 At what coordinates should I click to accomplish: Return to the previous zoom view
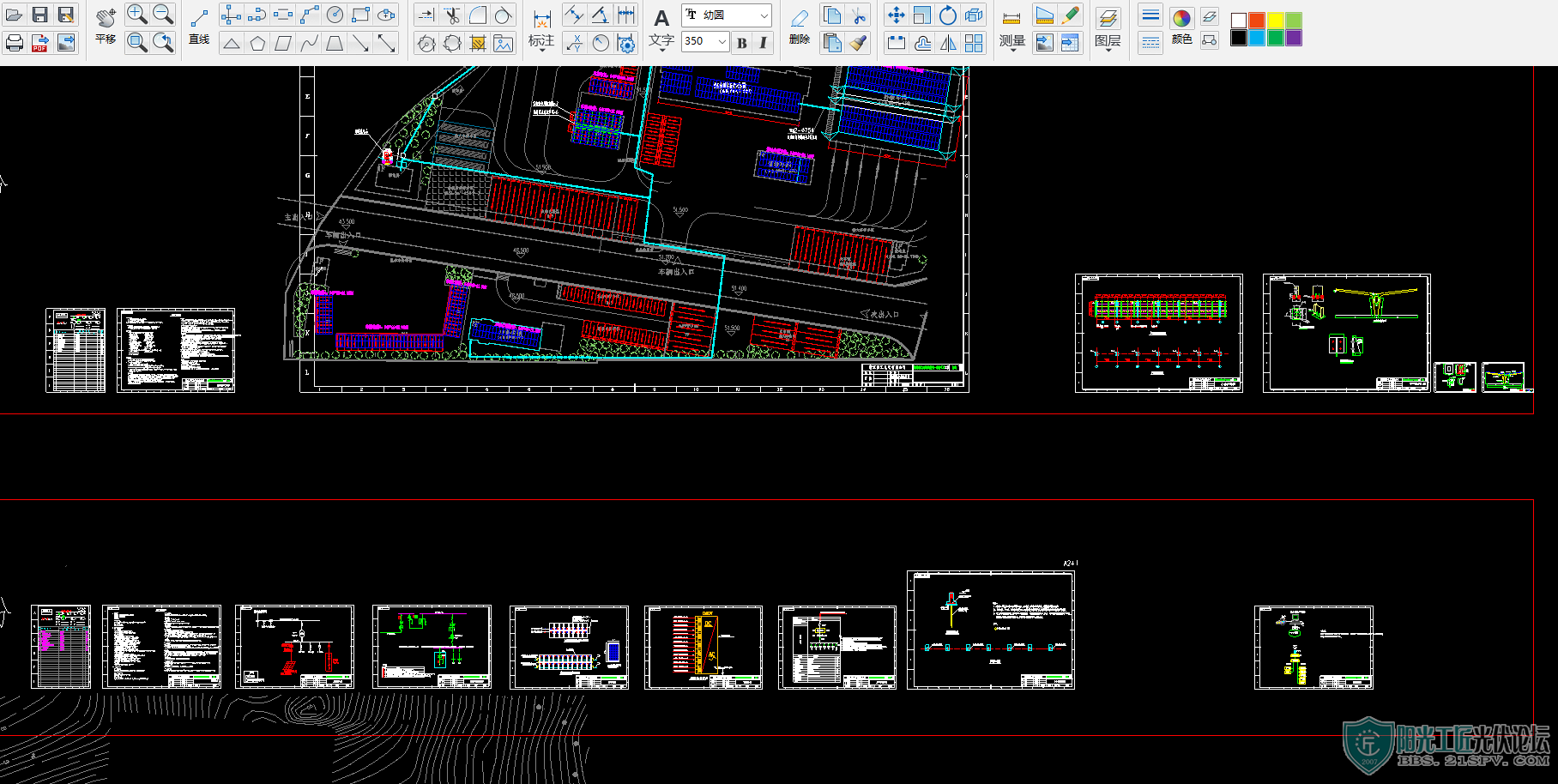(163, 42)
